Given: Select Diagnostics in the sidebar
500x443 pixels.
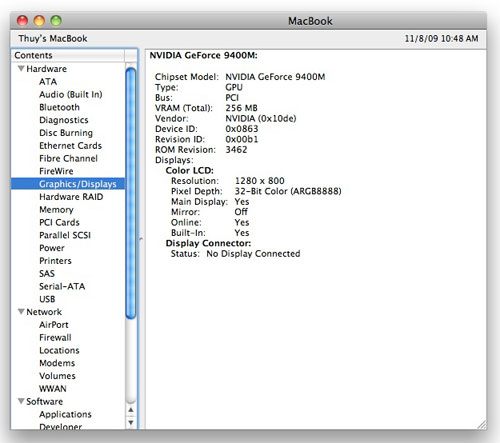Looking at the screenshot, I should (x=64, y=120).
